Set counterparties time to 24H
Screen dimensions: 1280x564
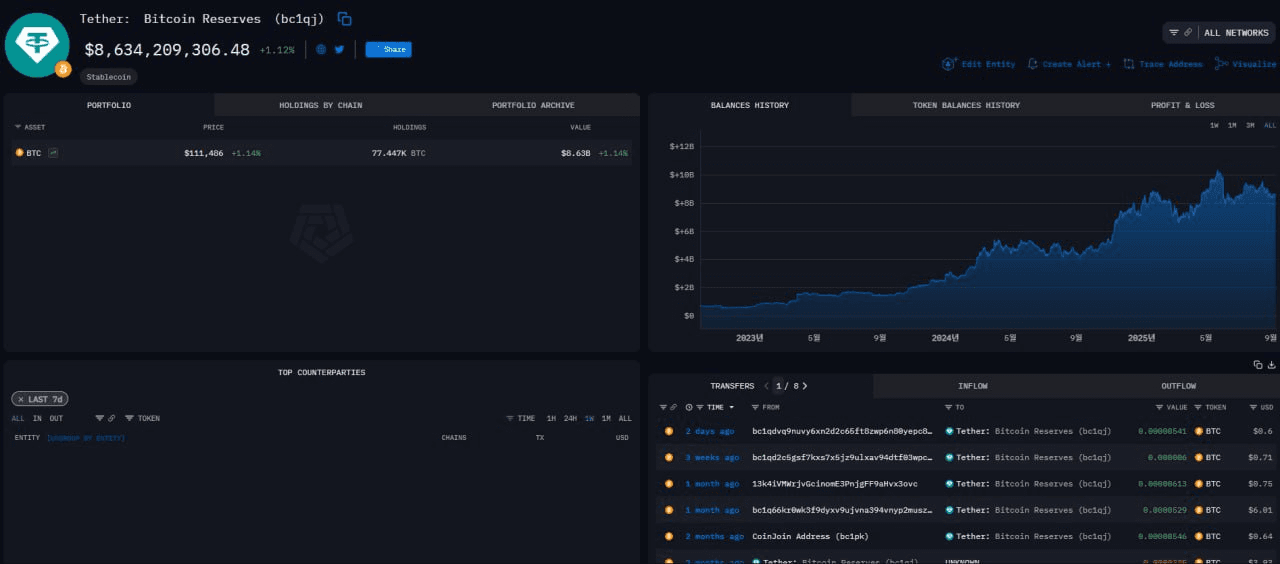coord(570,418)
